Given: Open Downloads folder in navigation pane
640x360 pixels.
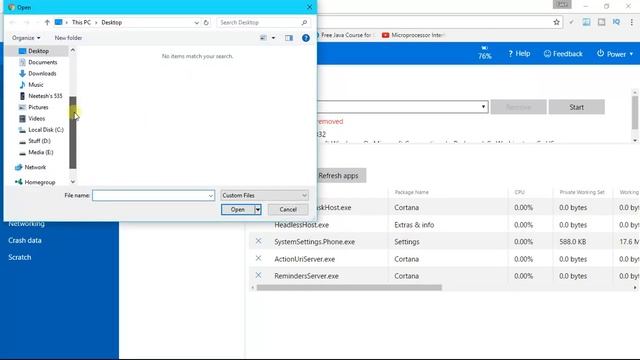Looking at the screenshot, I should point(42,73).
